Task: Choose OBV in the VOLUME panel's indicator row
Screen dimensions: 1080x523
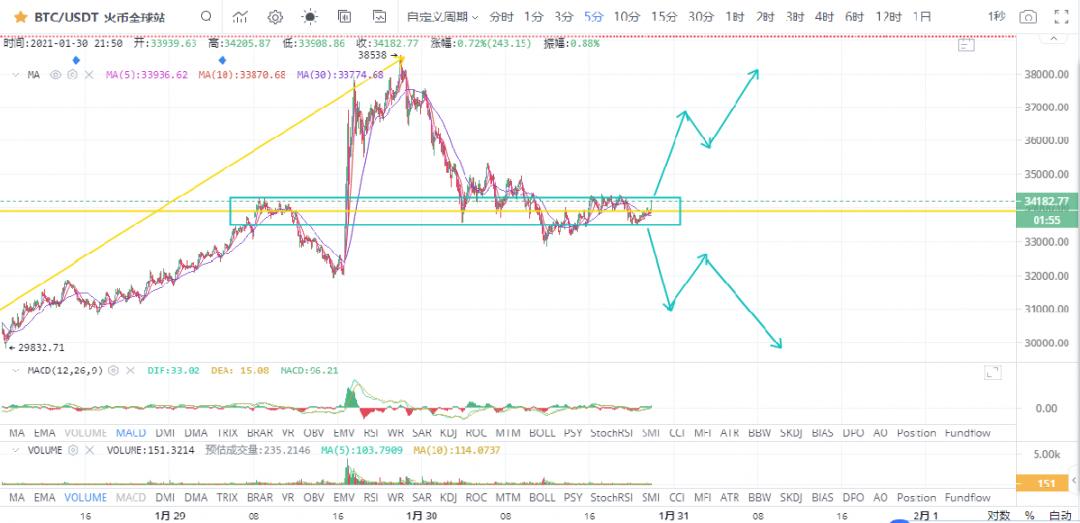Action: point(313,498)
